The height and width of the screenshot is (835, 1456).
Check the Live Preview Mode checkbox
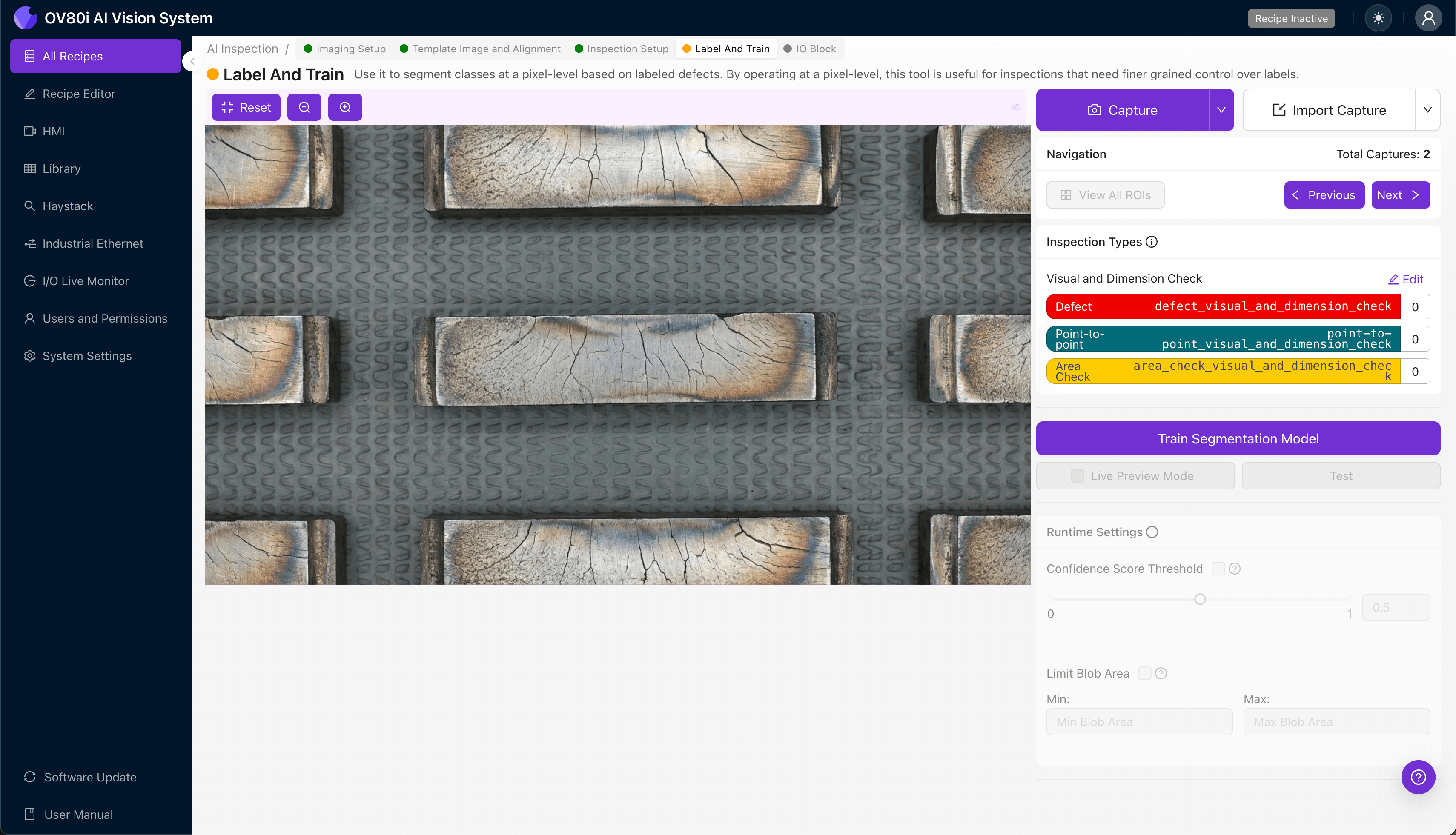click(1078, 476)
